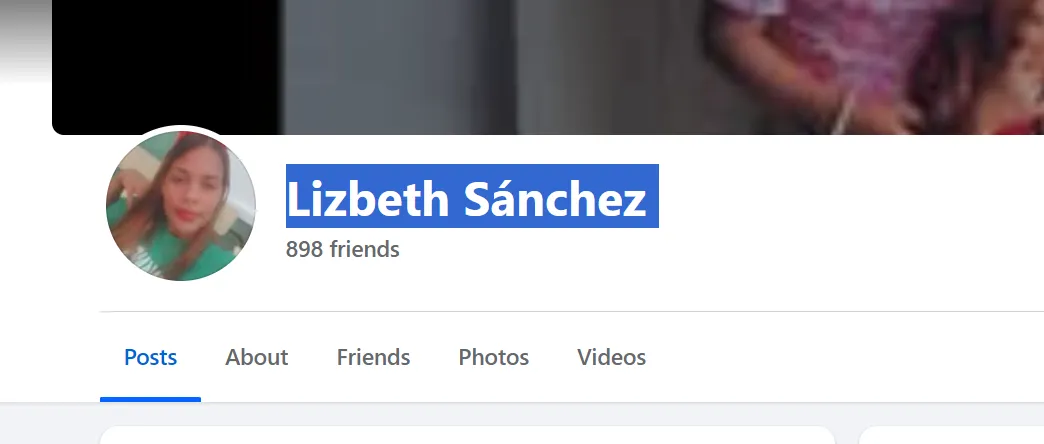Click the first name Lizbeth in the heading

pyautogui.click(x=368, y=198)
